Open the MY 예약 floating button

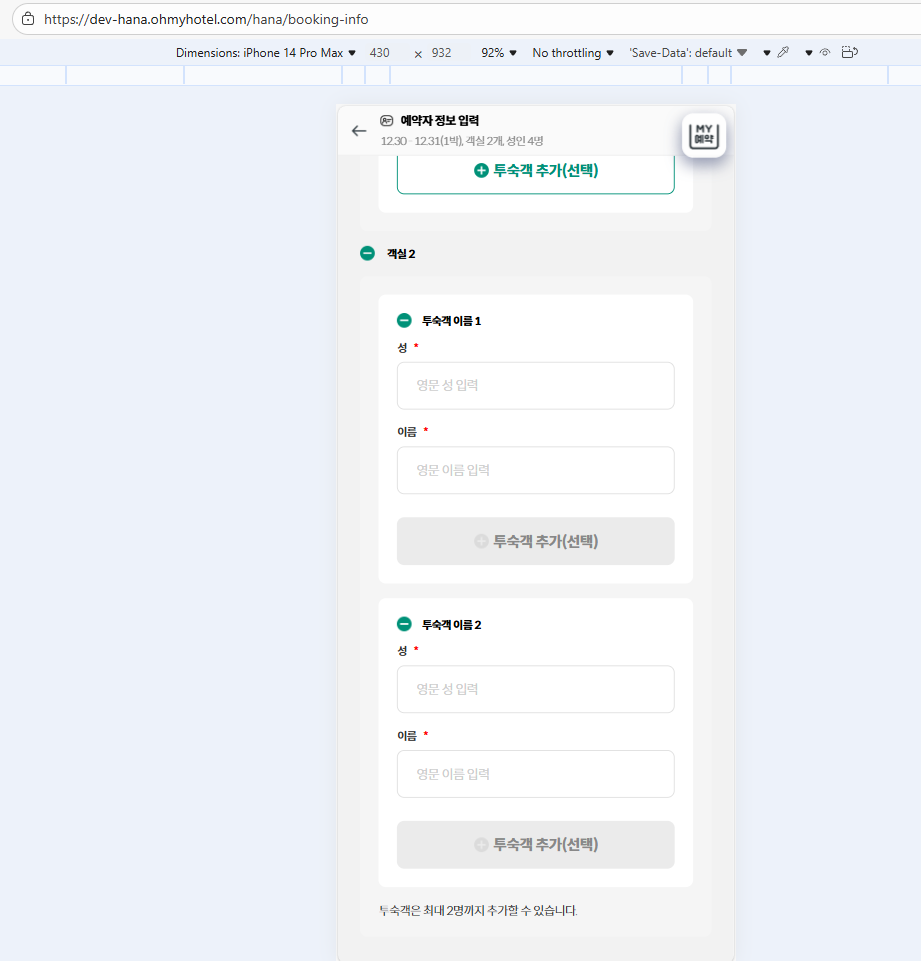(704, 135)
